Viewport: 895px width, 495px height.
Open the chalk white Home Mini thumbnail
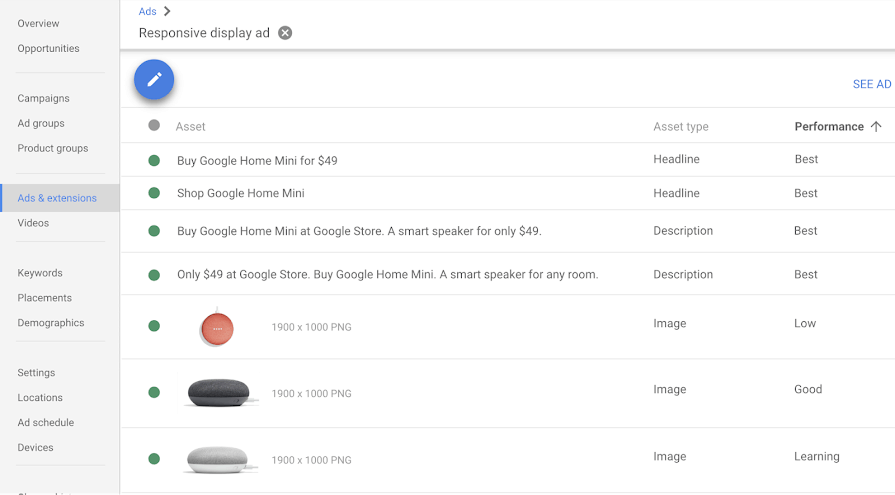[x=218, y=459]
